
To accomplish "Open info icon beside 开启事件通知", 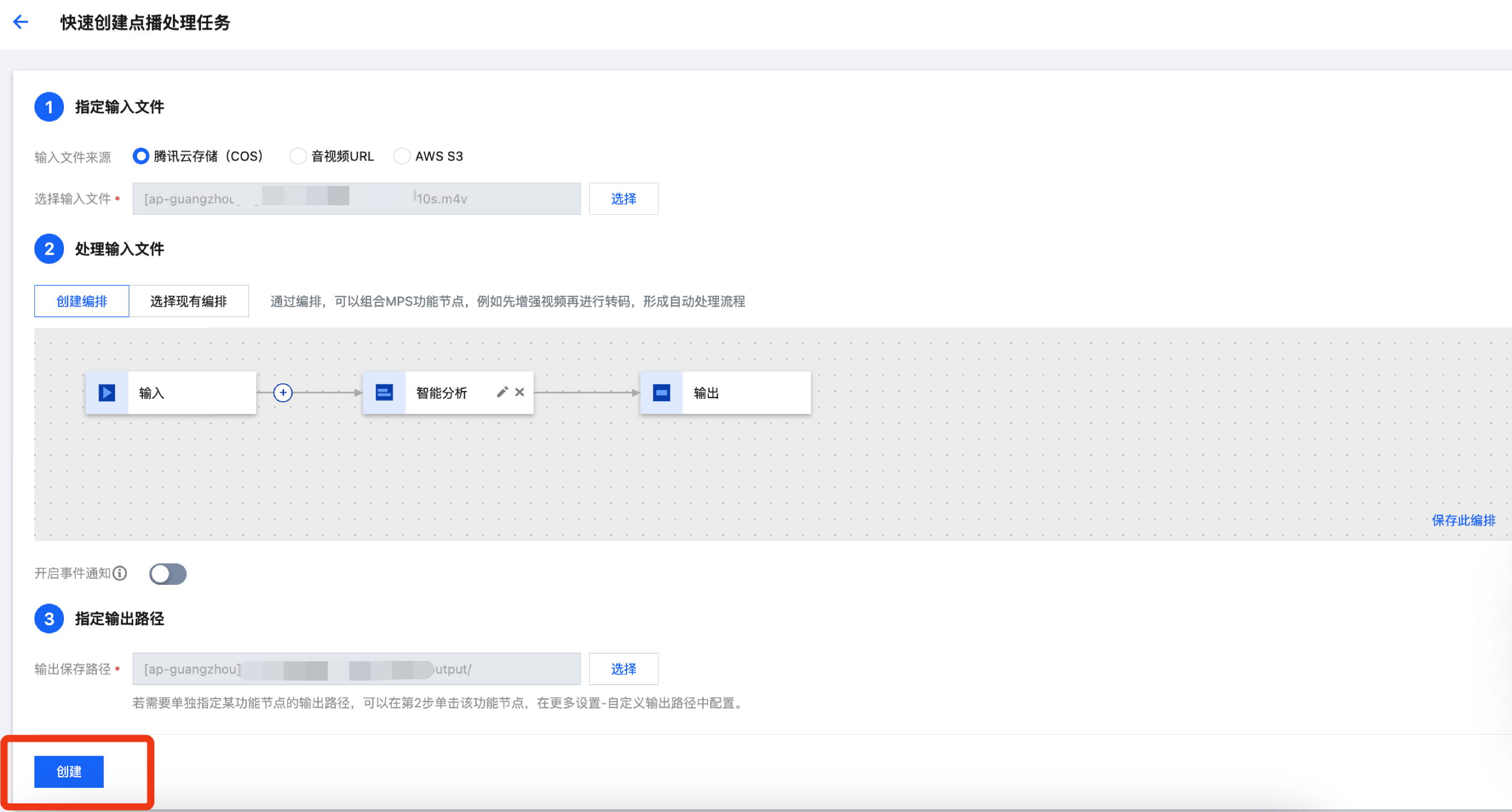I will 120,573.
